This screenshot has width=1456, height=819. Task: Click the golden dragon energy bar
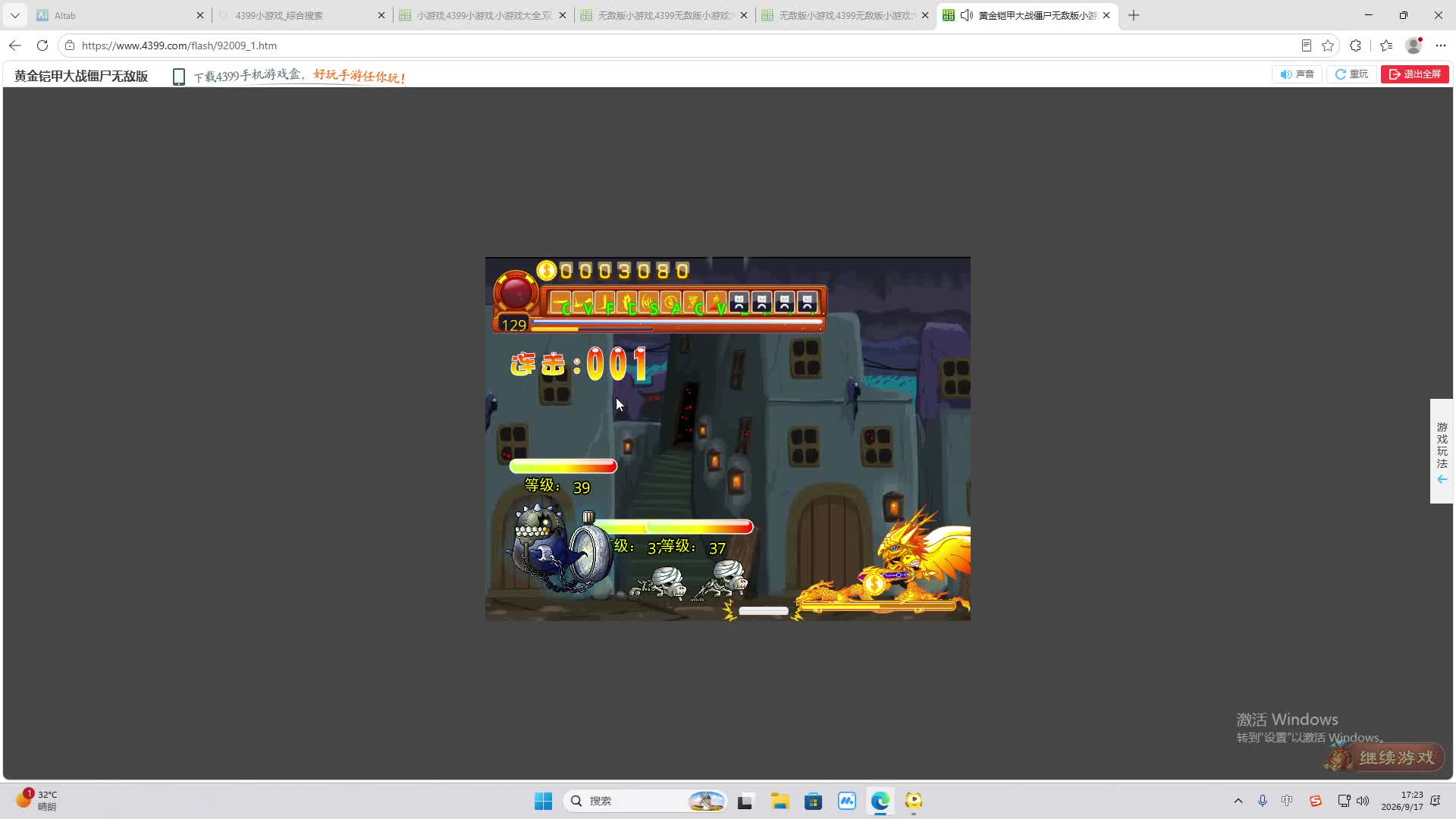click(877, 607)
